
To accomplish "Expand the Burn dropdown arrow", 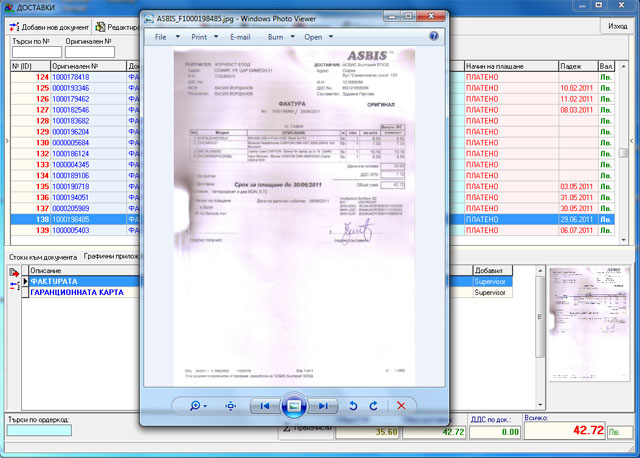I will tap(292, 37).
